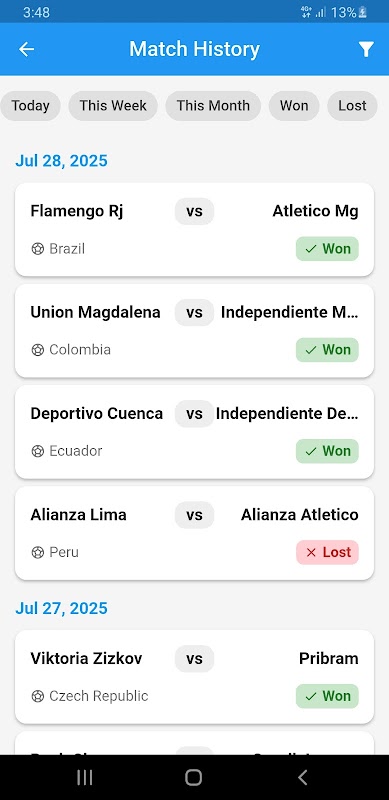Select the Won filter chip

tap(294, 106)
